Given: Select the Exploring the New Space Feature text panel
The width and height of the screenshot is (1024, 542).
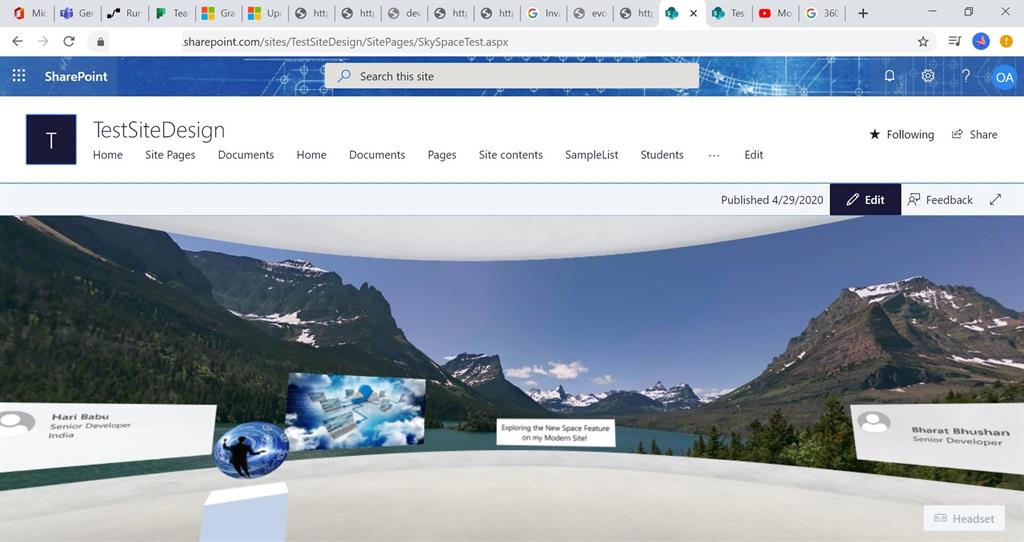Looking at the screenshot, I should click(556, 432).
